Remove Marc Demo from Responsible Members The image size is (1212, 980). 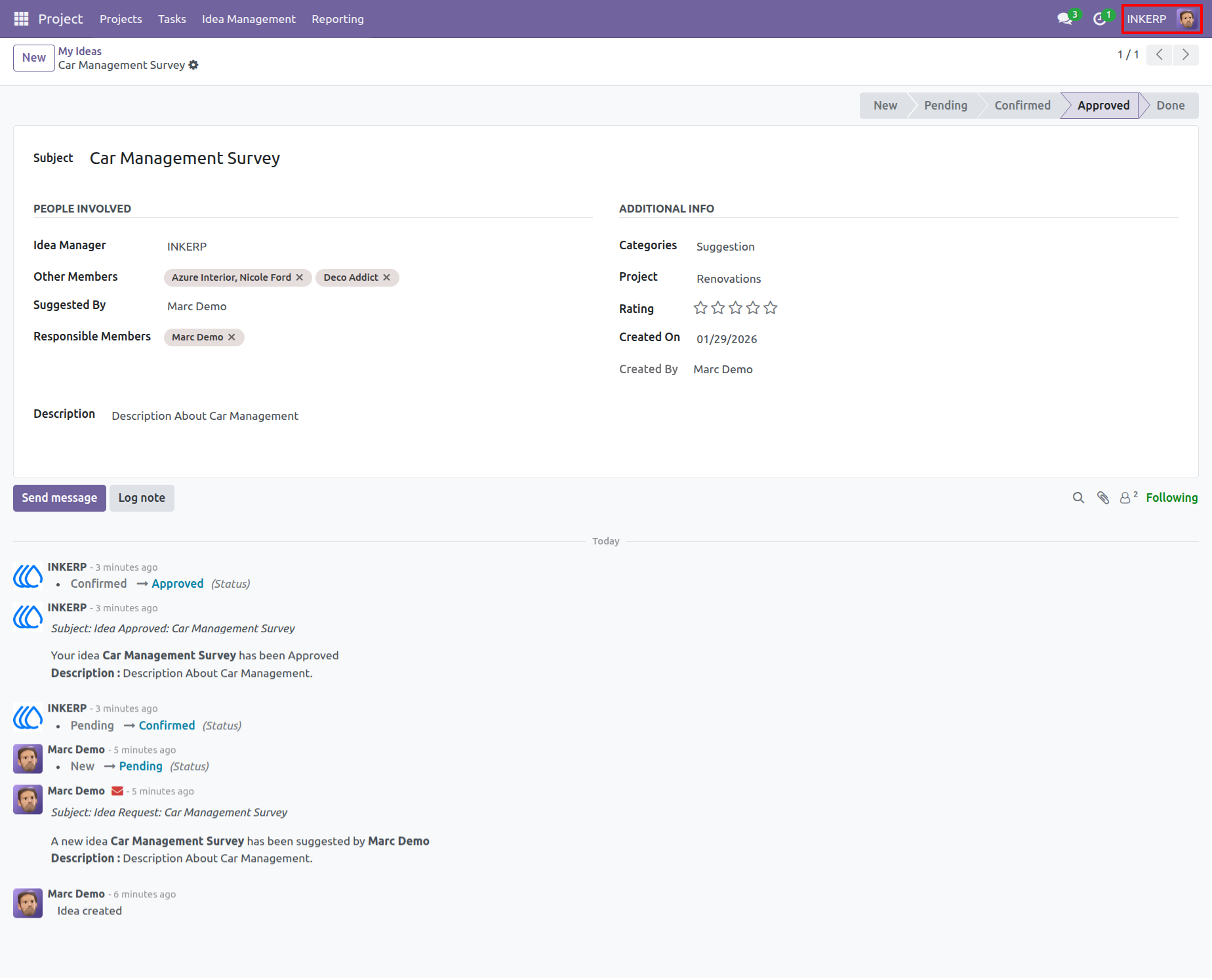(x=232, y=337)
